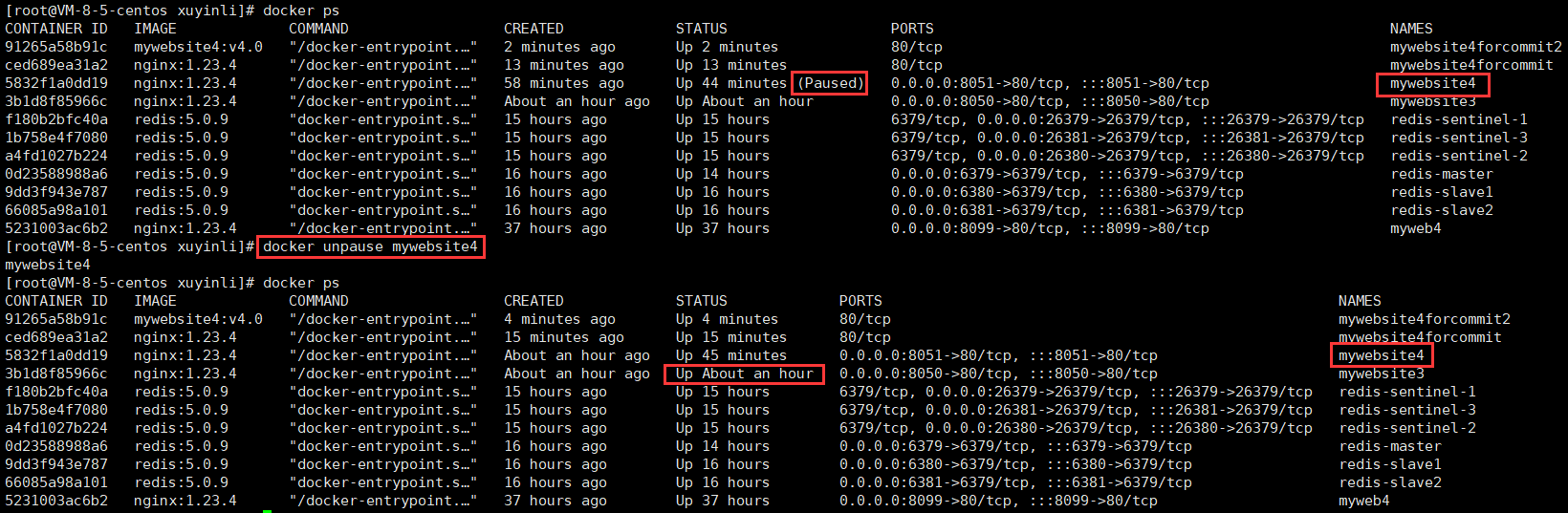
Task: Click IMAGE header of first docker ps output
Action: (x=155, y=29)
